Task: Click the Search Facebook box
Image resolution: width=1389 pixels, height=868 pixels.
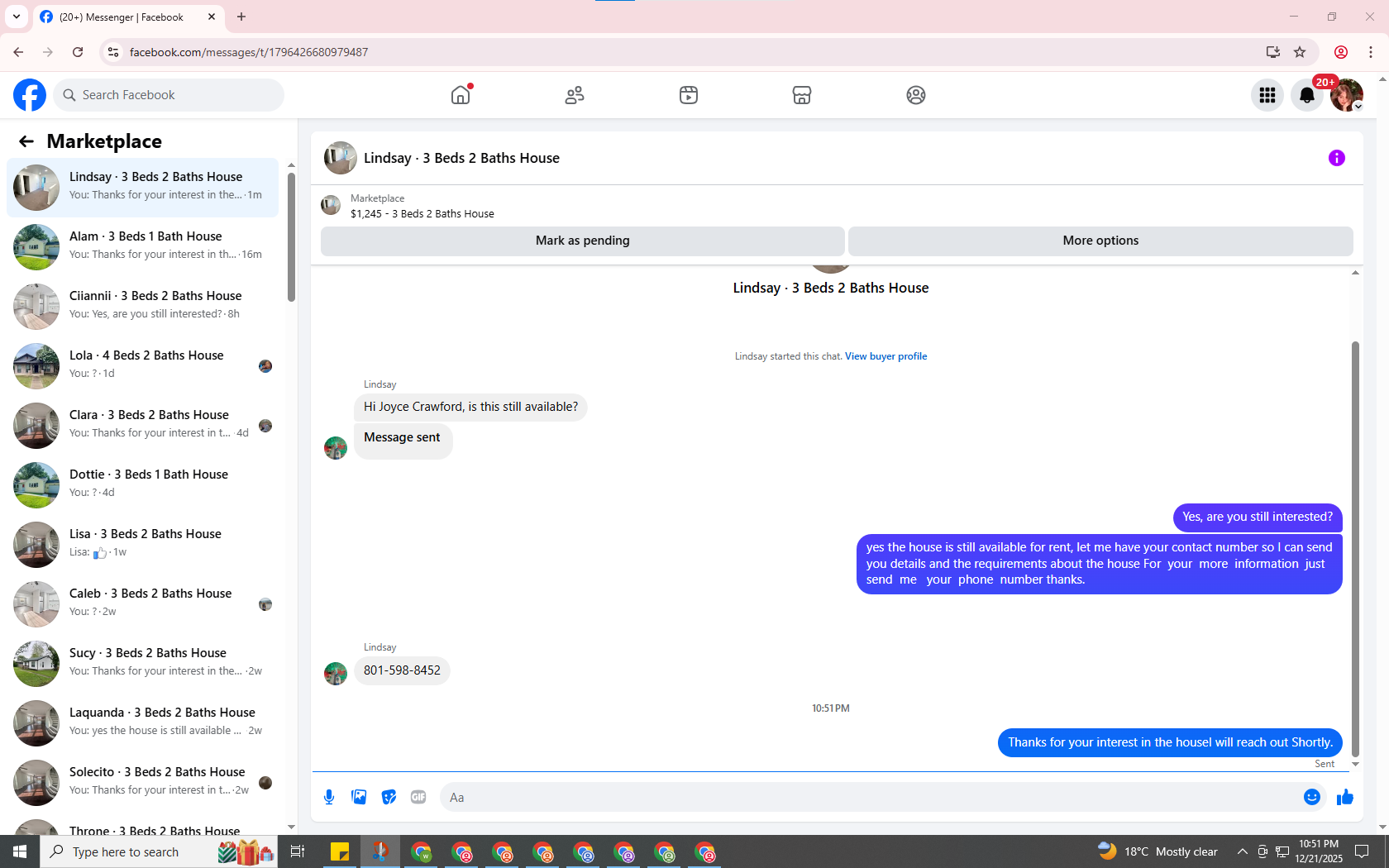Action: pyautogui.click(x=169, y=95)
